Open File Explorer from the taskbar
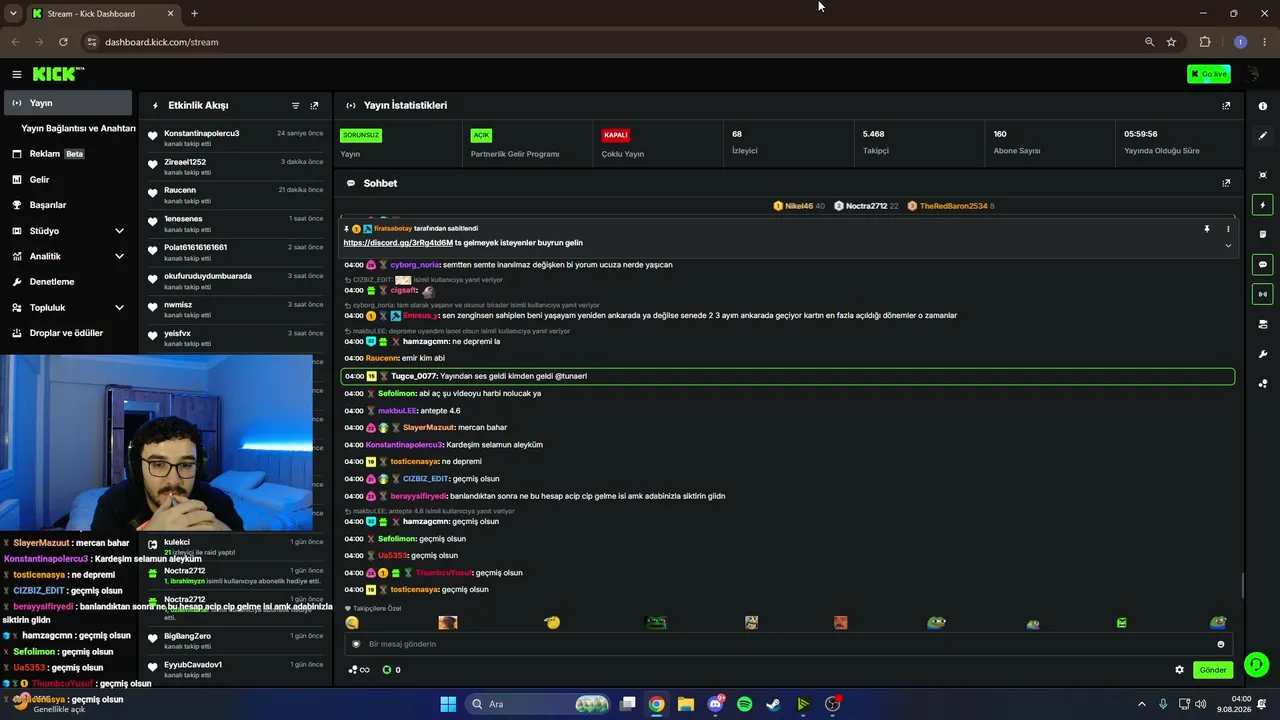The width and height of the screenshot is (1280, 720). click(685, 704)
